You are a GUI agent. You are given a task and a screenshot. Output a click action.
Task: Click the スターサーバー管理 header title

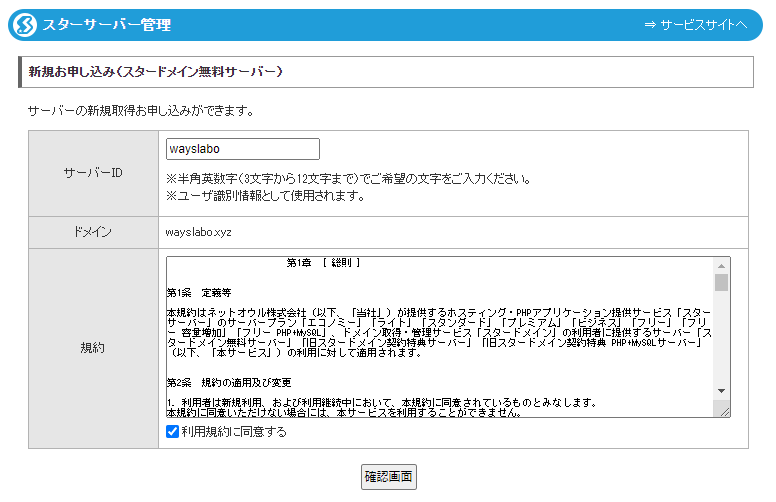coord(106,25)
